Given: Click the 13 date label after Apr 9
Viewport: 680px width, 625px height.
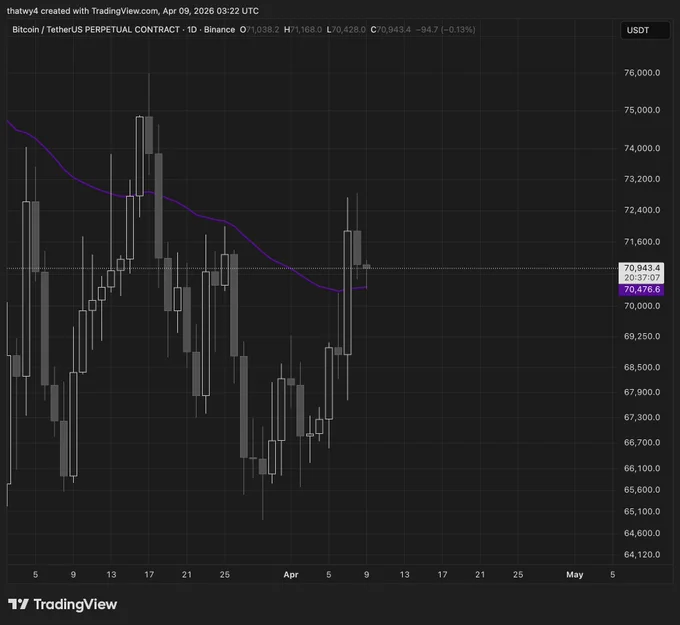Looking at the screenshot, I should 404,575.
